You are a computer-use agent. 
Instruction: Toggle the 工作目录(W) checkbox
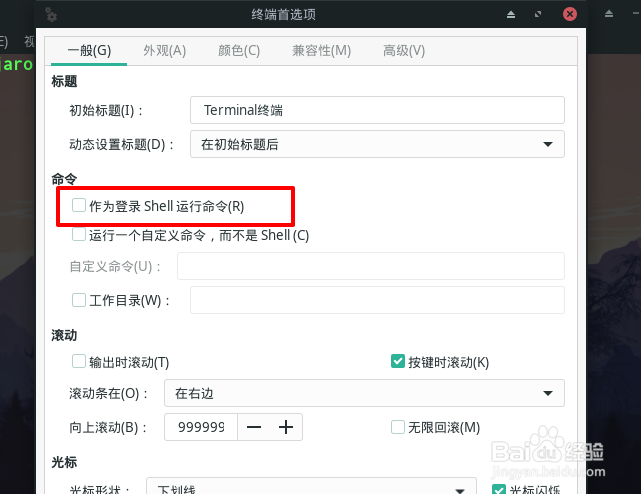78,300
